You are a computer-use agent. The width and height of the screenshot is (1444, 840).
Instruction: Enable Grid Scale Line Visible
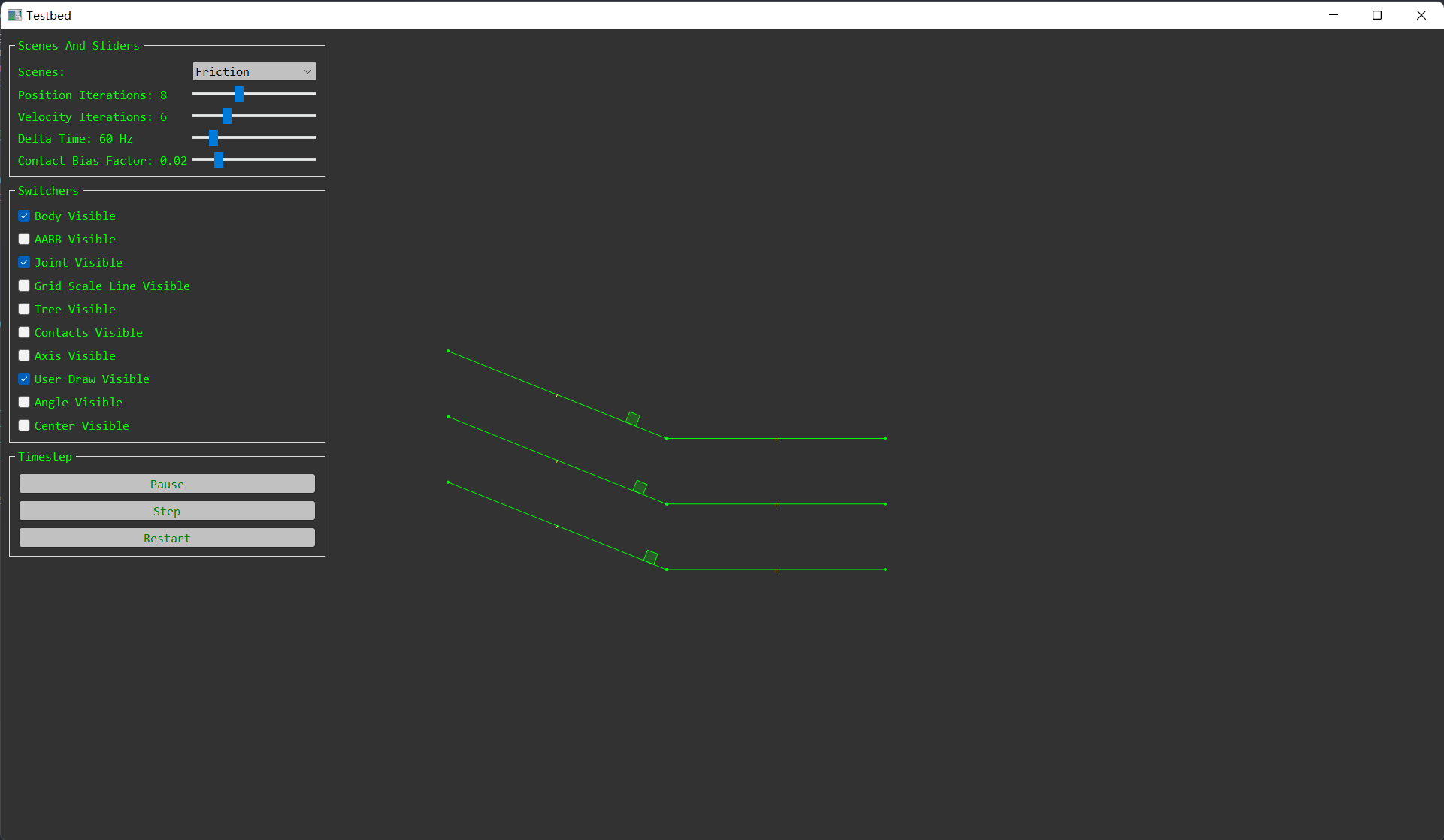click(24, 286)
